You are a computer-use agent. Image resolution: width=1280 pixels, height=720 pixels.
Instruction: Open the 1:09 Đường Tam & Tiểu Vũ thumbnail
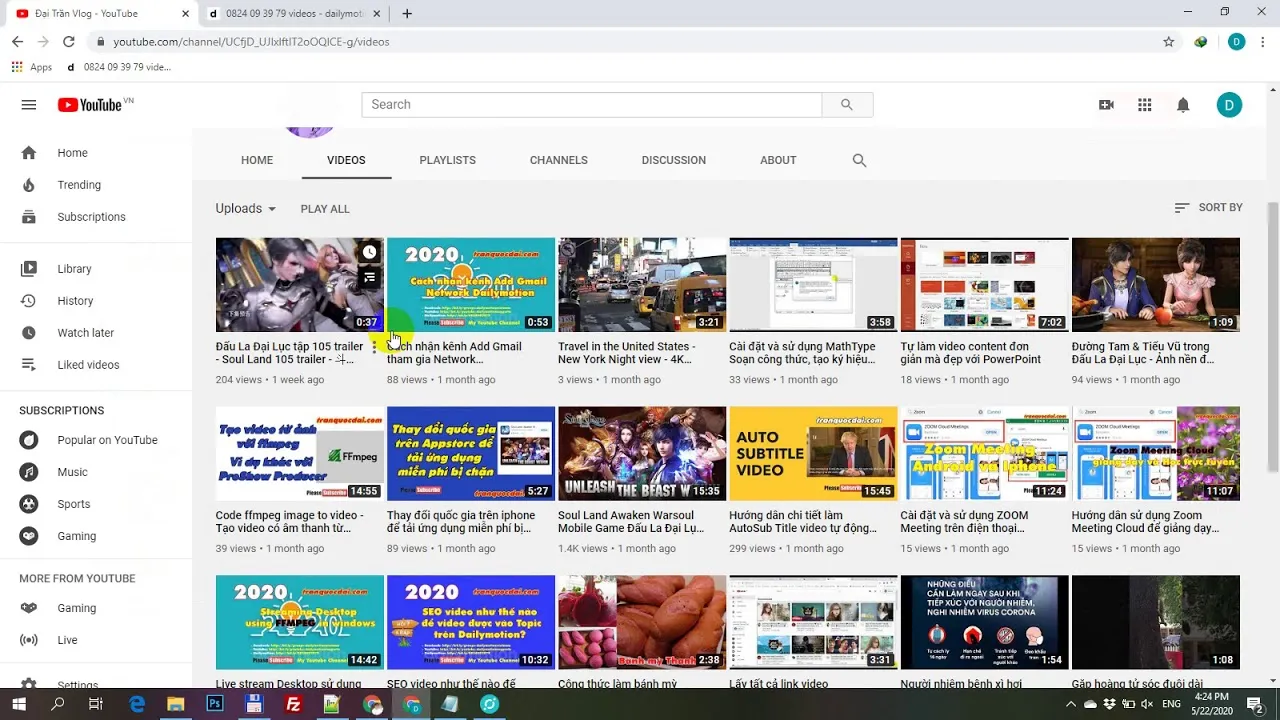coord(1156,285)
